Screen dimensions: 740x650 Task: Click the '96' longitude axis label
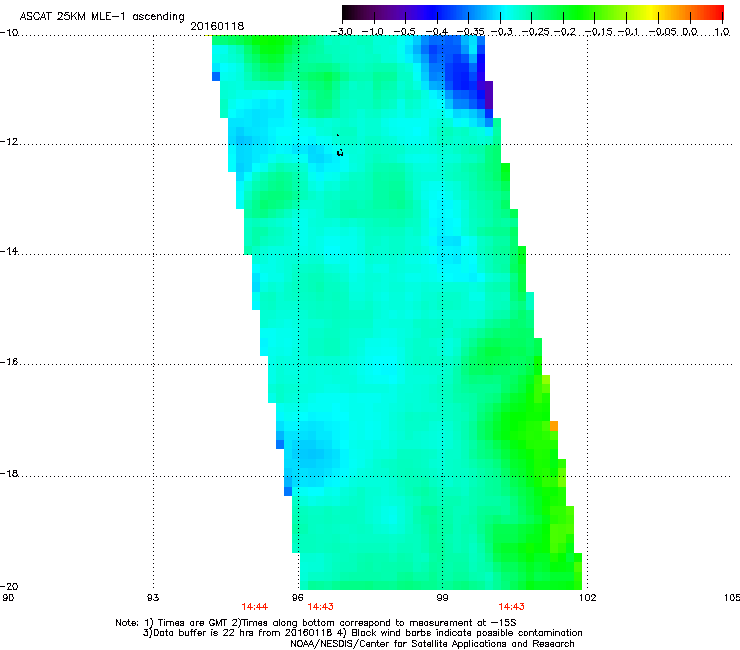click(297, 598)
